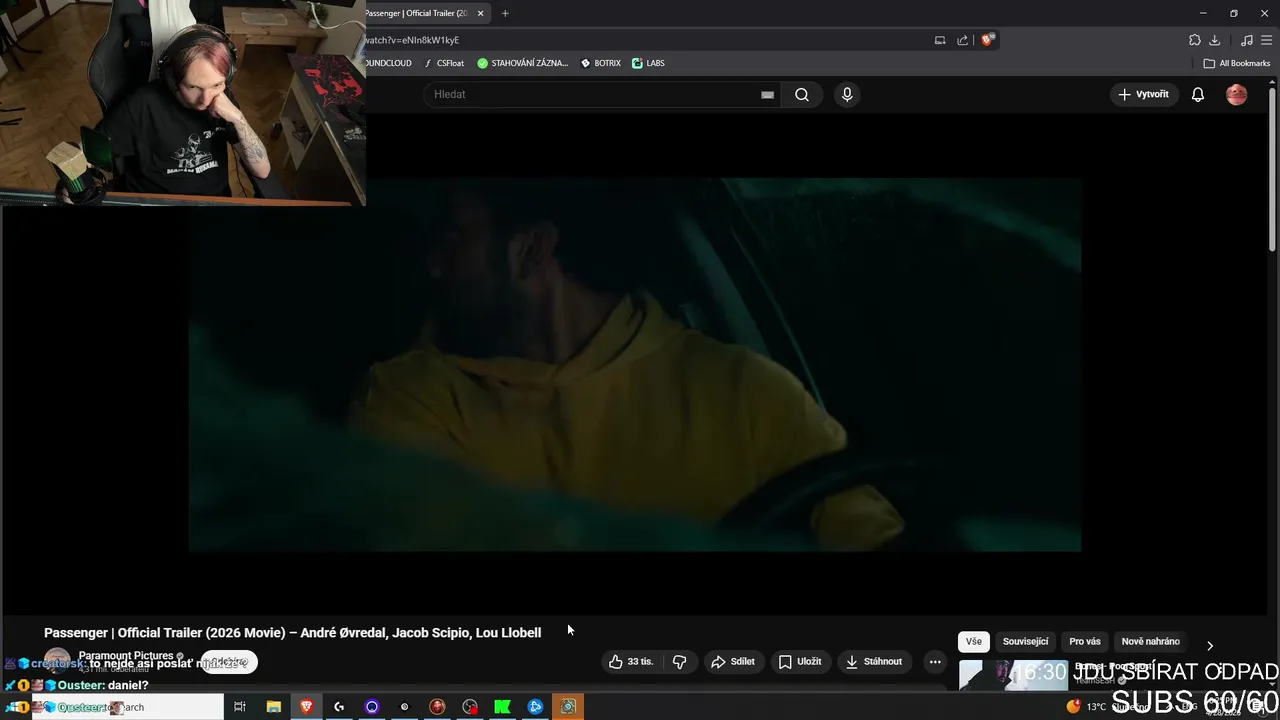Open Logitech G HUB from the taskbar

click(x=339, y=707)
